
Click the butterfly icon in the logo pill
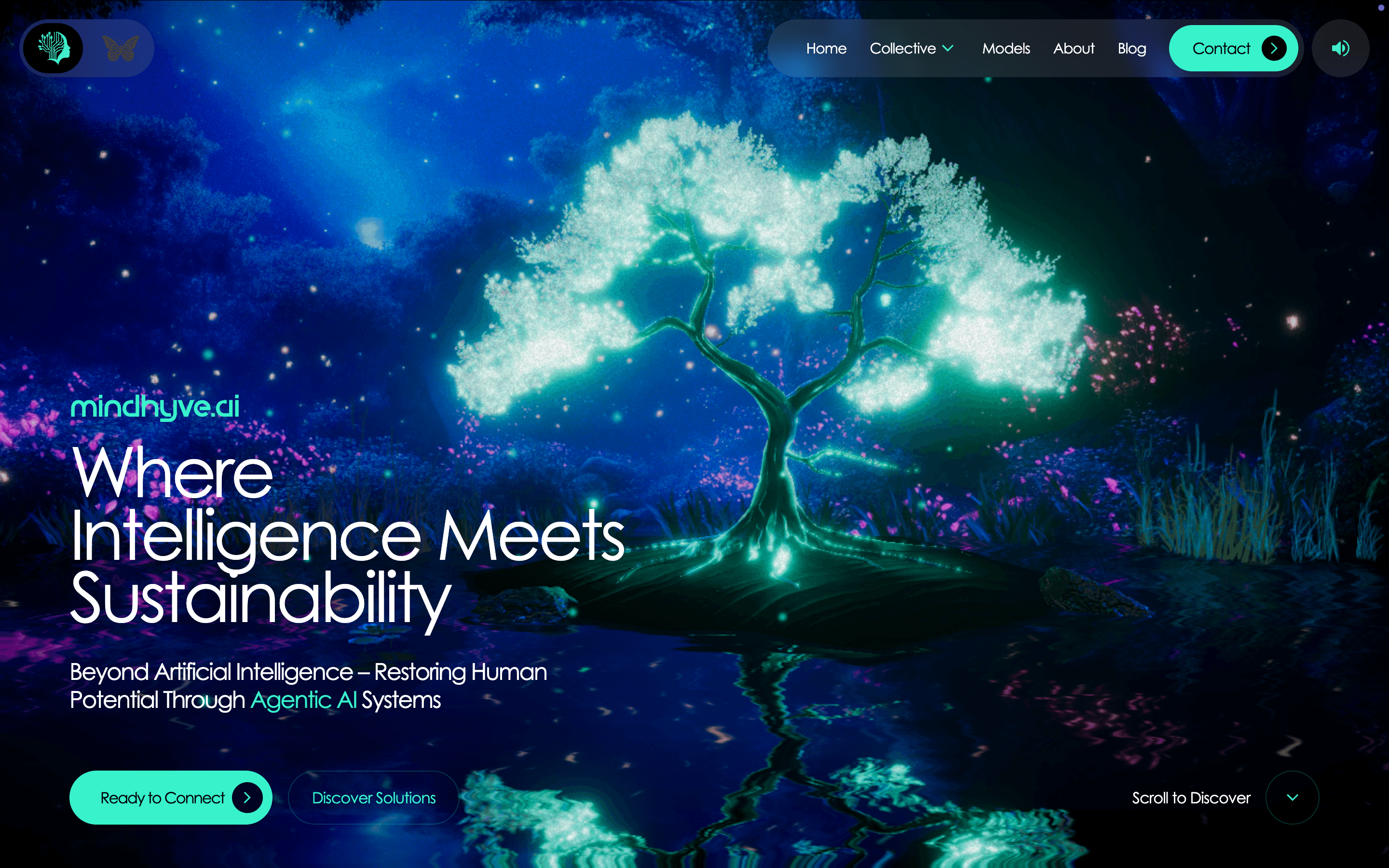click(x=120, y=48)
